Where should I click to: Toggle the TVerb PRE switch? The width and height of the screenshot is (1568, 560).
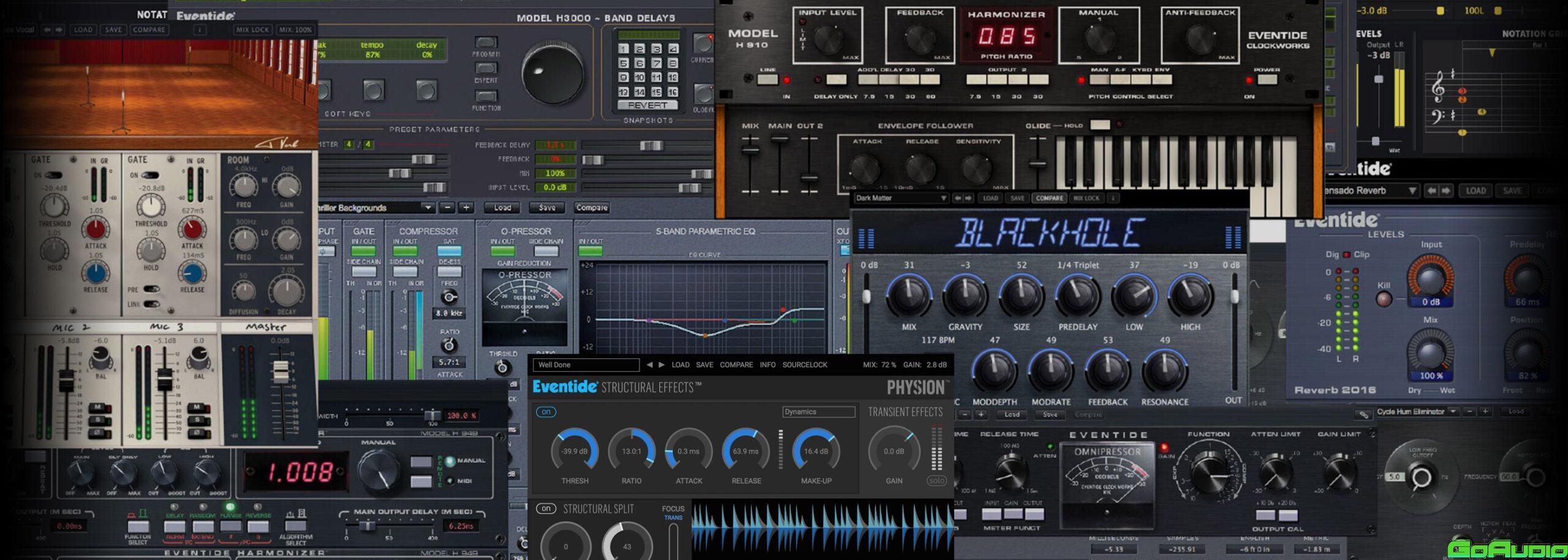[x=151, y=289]
